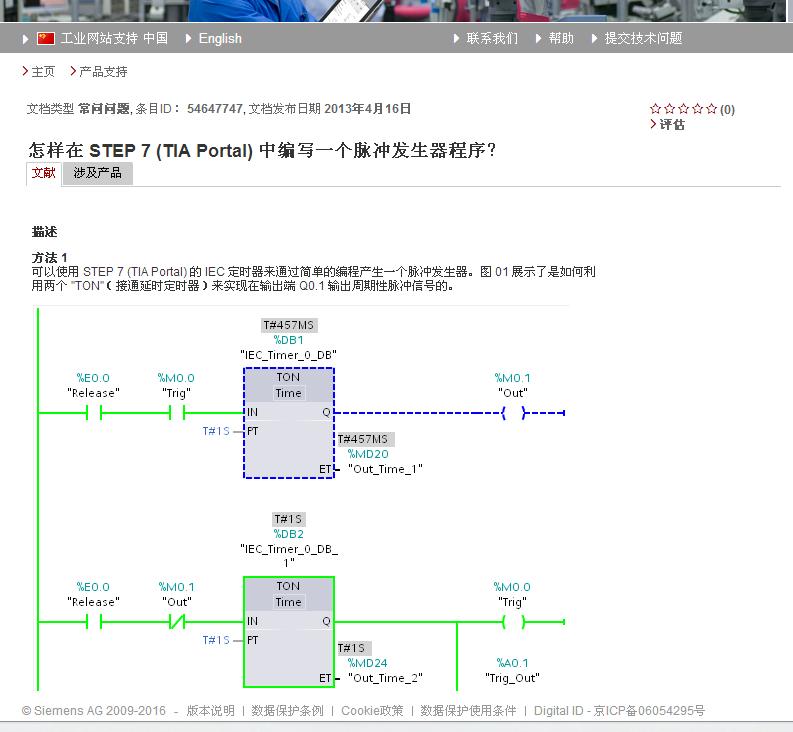
Task: Open 工业网站支持 中国 link
Action: tap(114, 38)
